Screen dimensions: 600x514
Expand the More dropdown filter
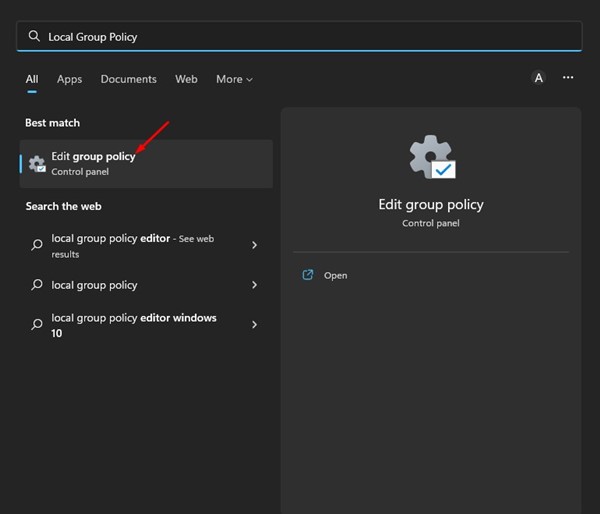[x=234, y=79]
